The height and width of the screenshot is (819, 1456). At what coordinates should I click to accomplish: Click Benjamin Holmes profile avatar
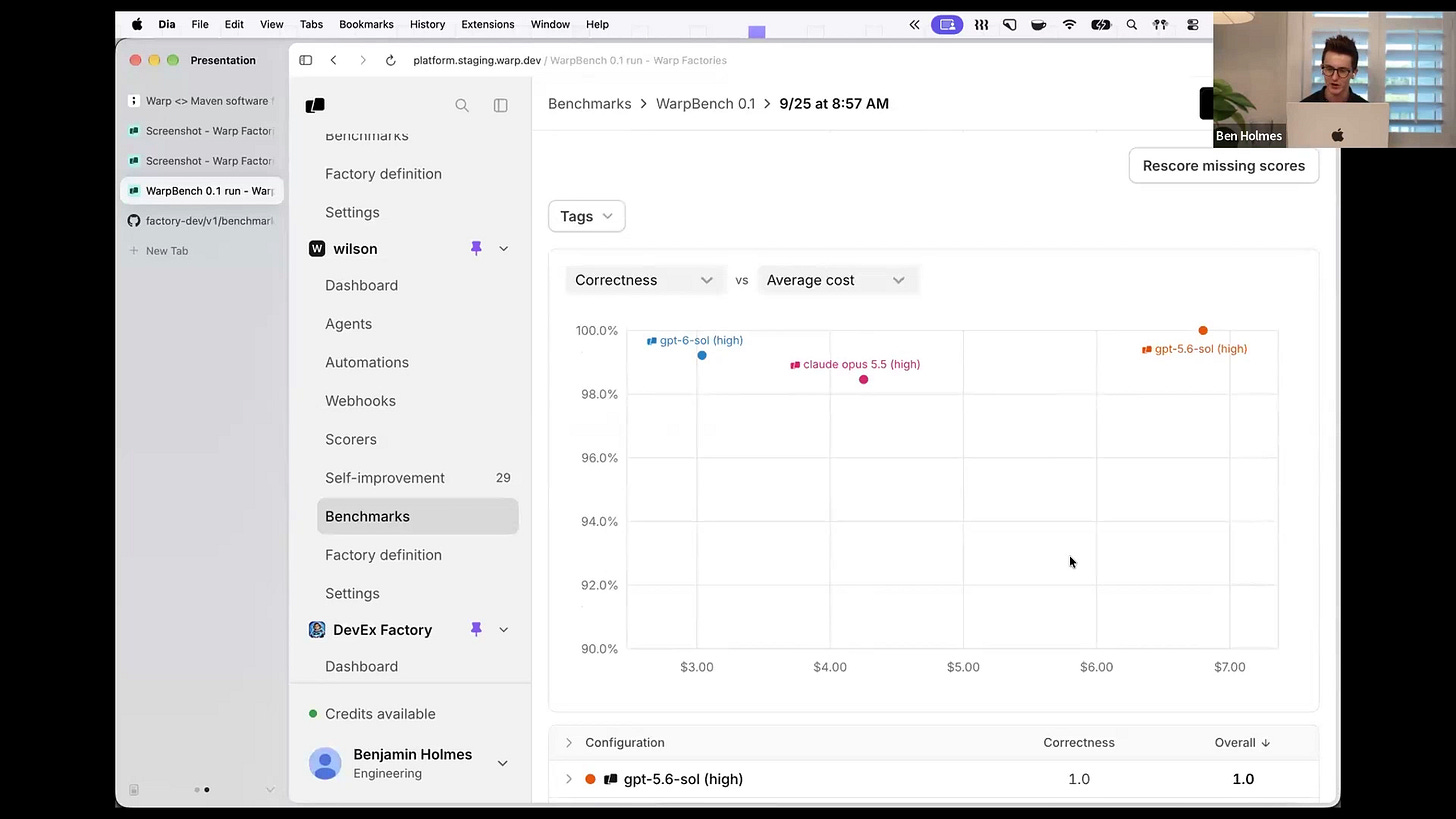tap(325, 763)
